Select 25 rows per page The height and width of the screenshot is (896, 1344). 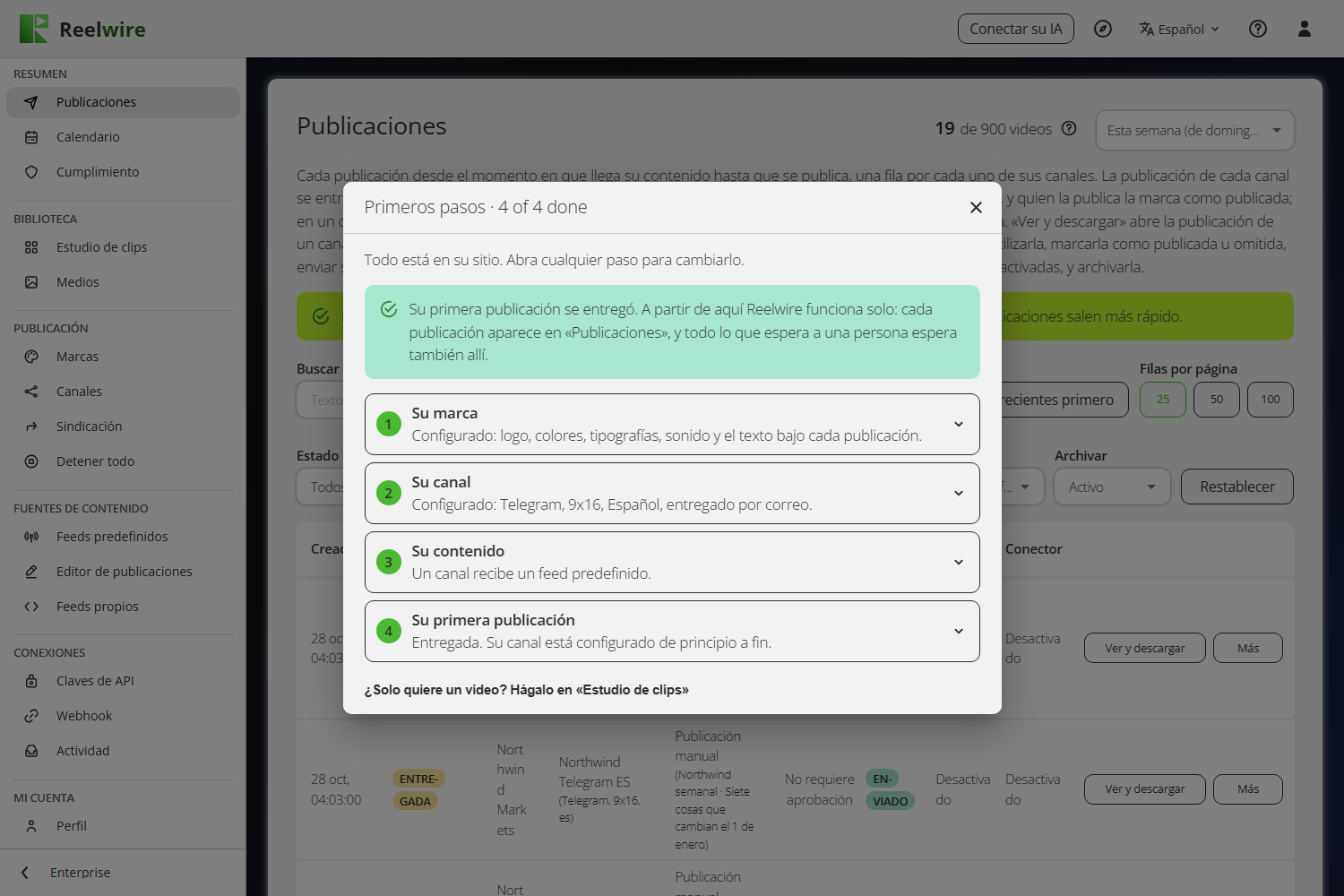[1163, 400]
